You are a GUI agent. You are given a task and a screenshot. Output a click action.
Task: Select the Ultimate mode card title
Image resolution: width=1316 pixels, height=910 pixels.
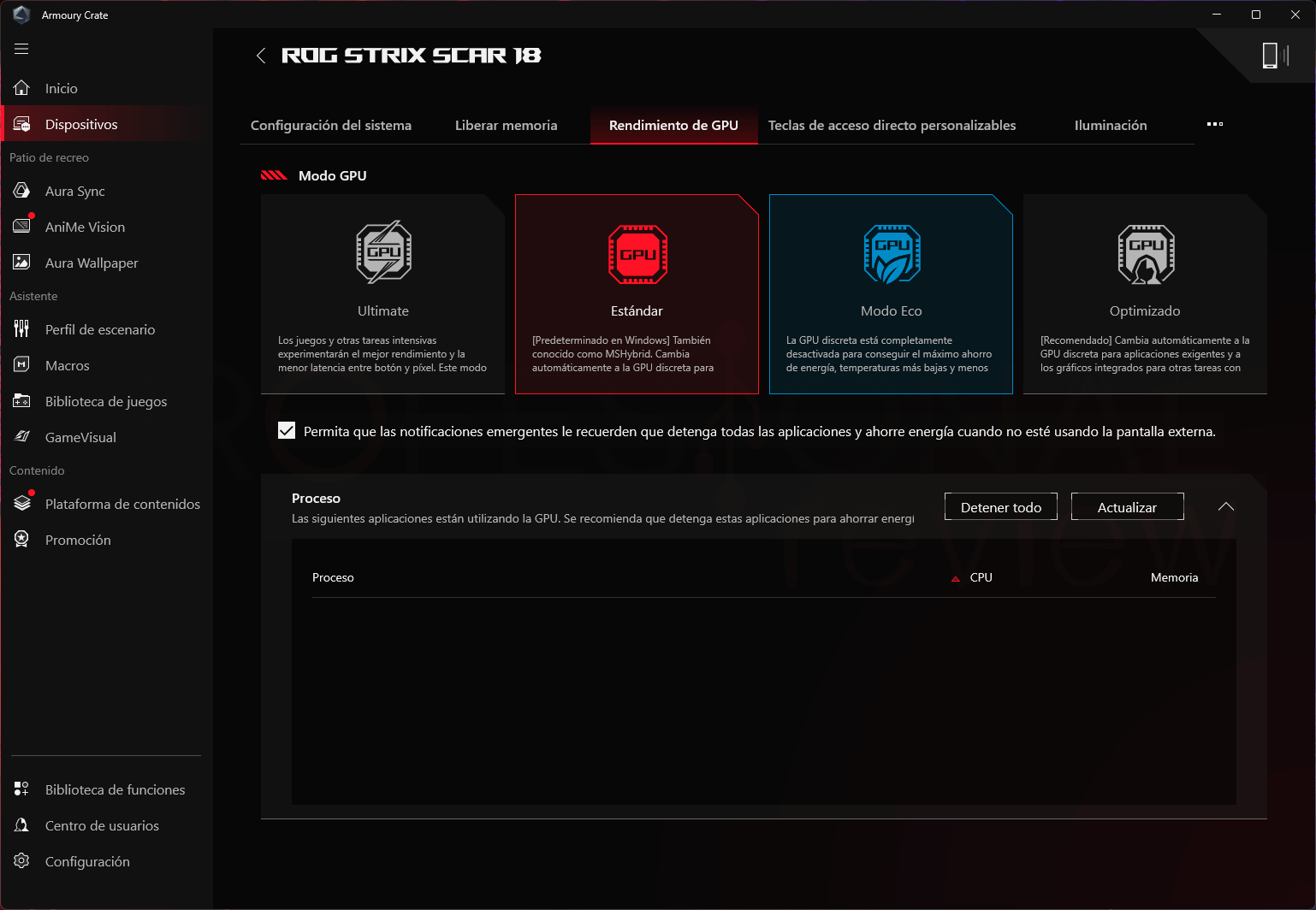(x=383, y=310)
